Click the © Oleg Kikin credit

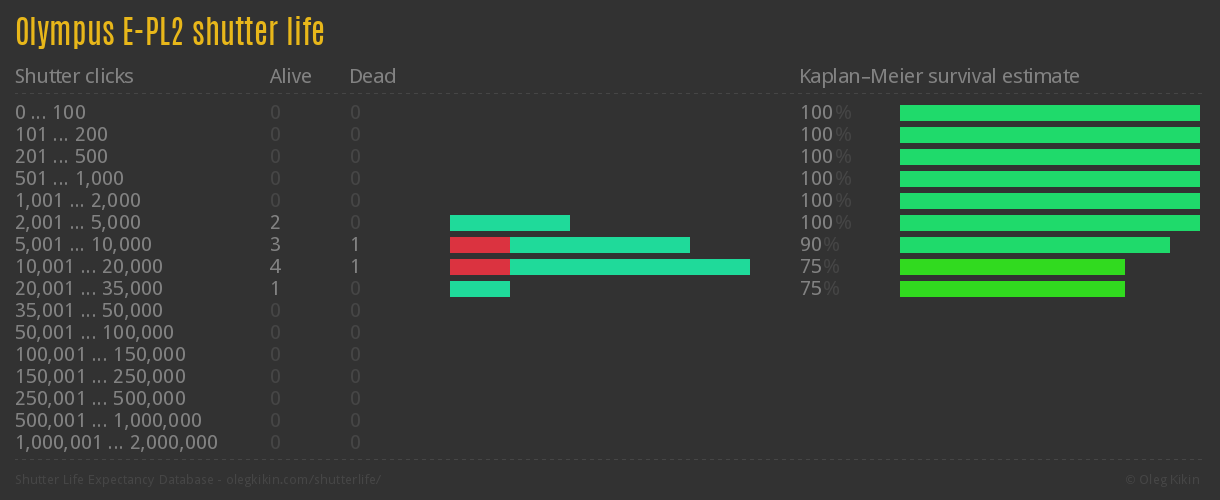tap(1163, 480)
